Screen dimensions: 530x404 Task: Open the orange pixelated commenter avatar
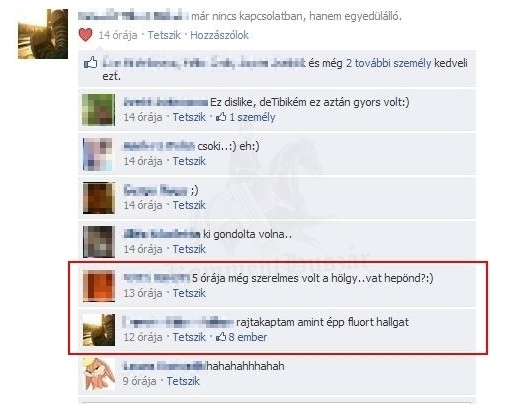[x=99, y=286]
